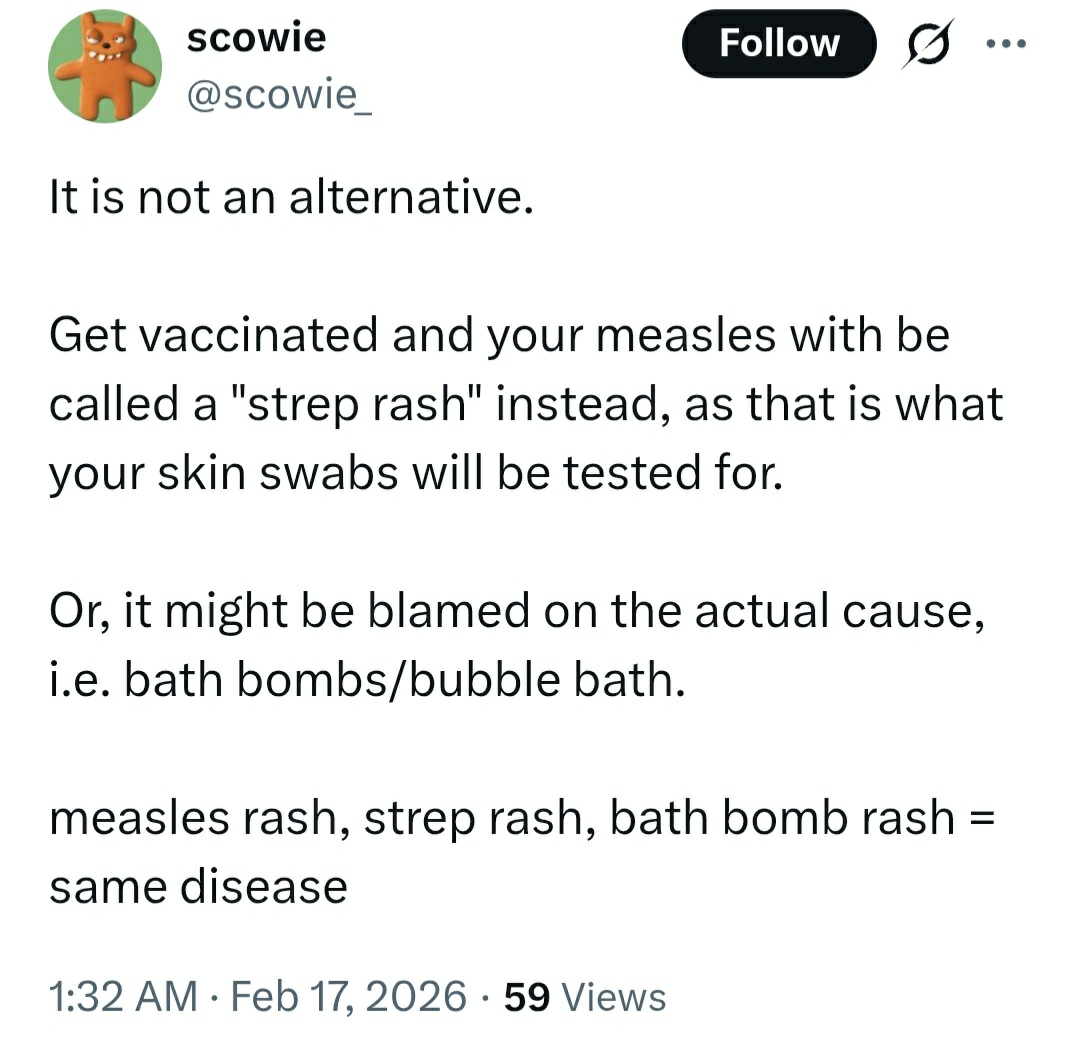Click the 1:32 AM timestamp
1080x1050 pixels.
pos(122,996)
